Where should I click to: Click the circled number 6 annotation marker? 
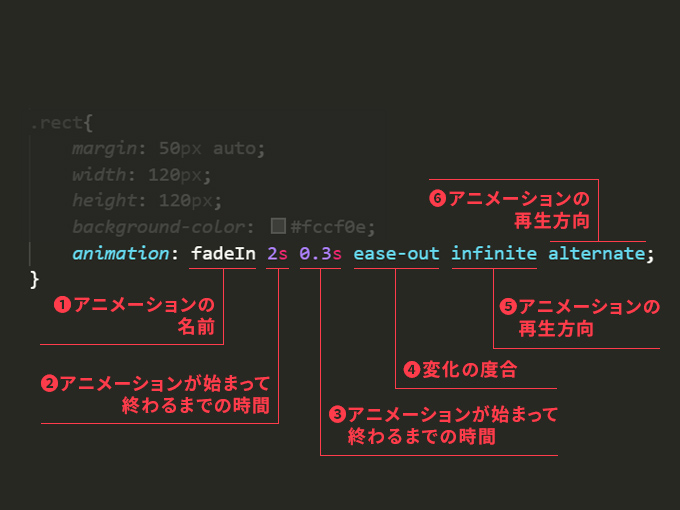click(x=437, y=198)
